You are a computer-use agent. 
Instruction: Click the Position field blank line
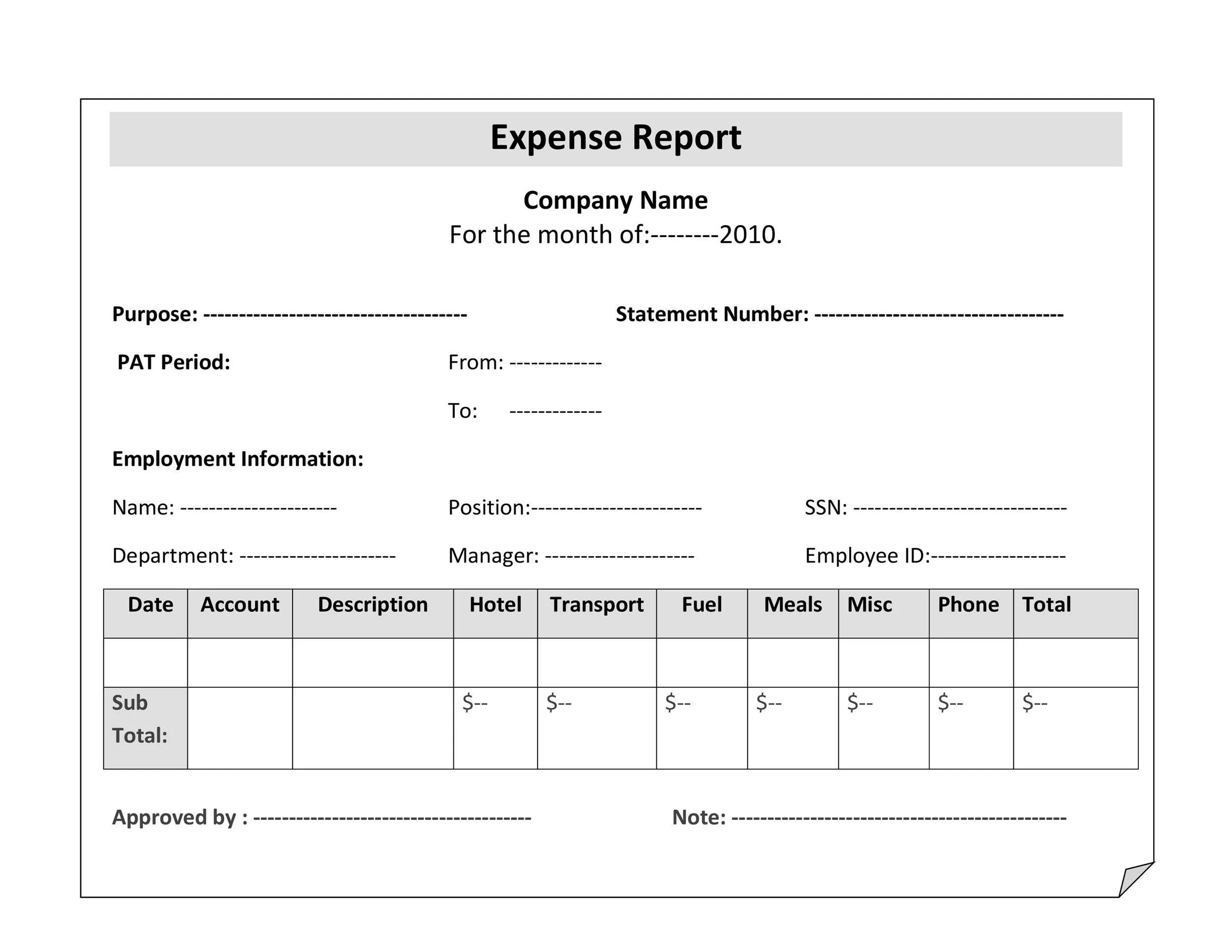point(616,508)
